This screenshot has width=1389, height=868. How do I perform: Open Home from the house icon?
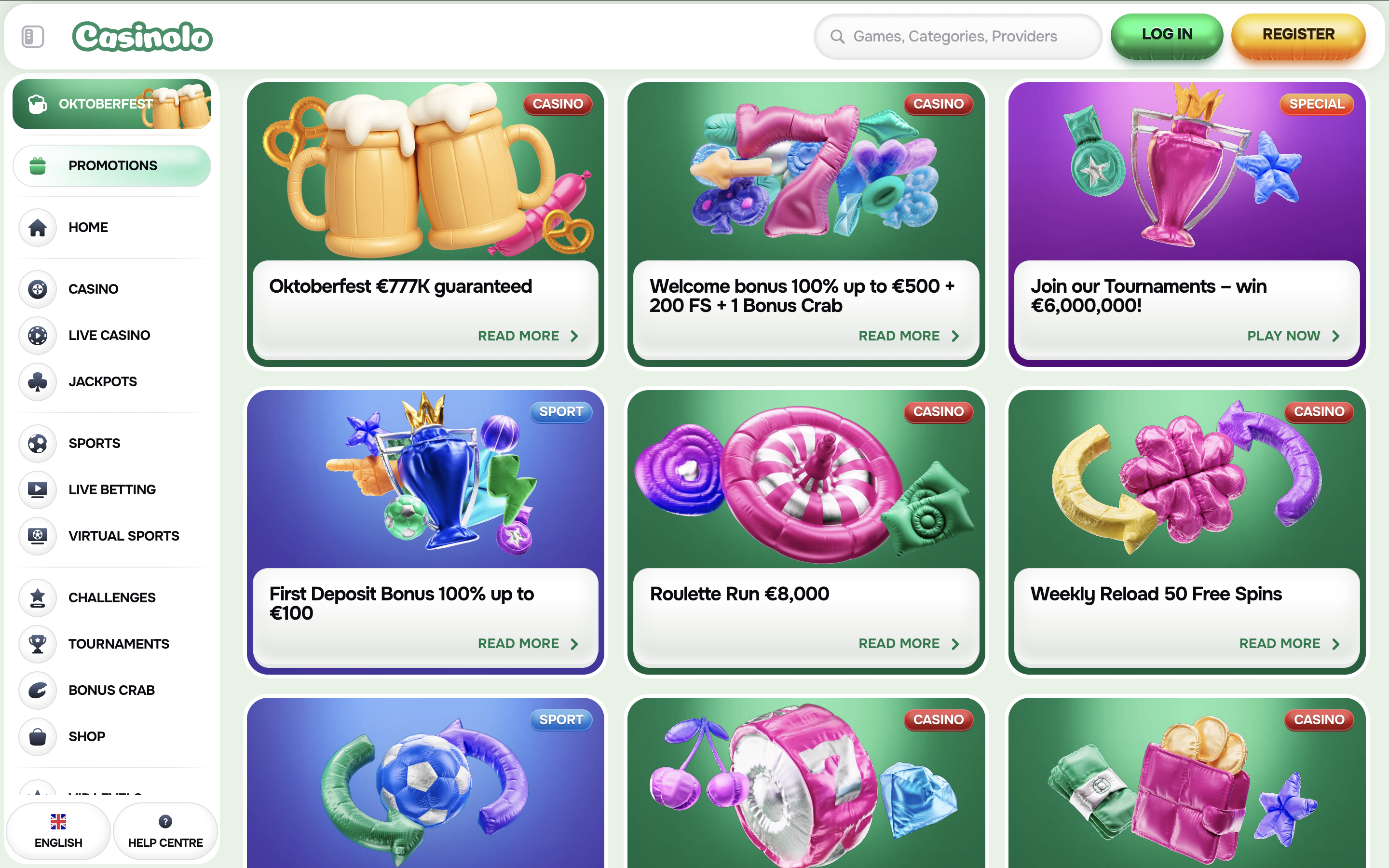[38, 227]
